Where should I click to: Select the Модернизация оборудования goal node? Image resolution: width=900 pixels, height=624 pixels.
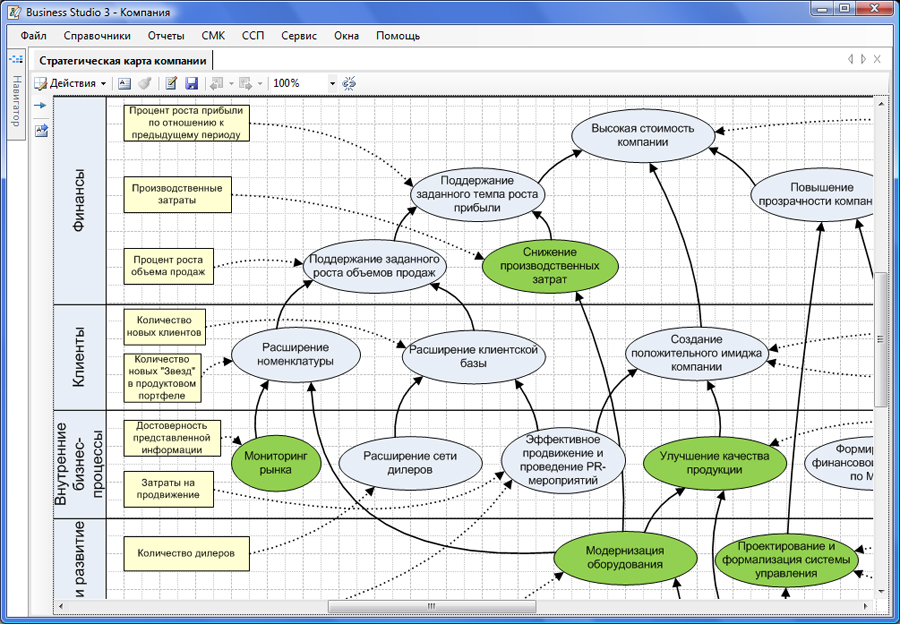[x=624, y=557]
